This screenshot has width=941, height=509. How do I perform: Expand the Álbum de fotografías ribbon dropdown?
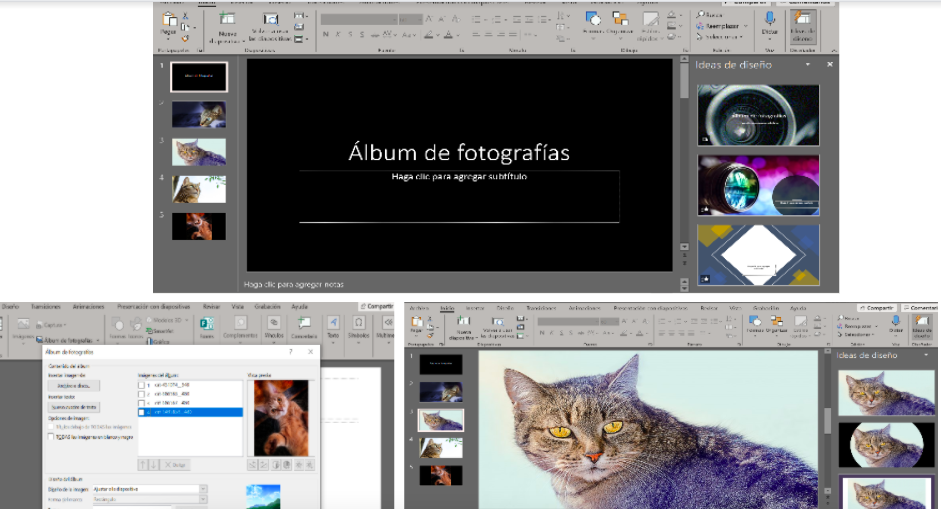(98, 340)
